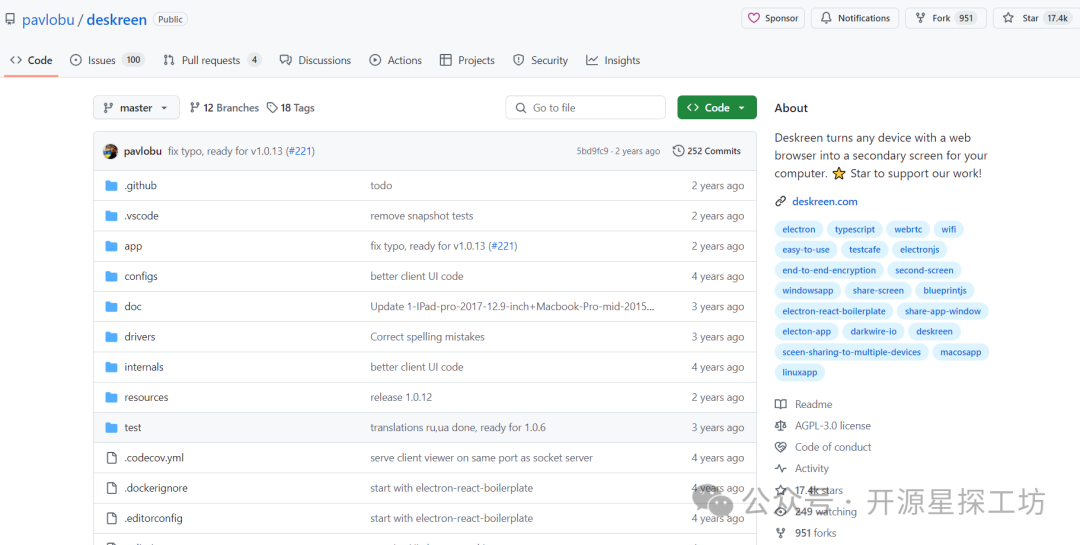Open the .vscode folder
This screenshot has height=545, width=1080.
(x=142, y=216)
